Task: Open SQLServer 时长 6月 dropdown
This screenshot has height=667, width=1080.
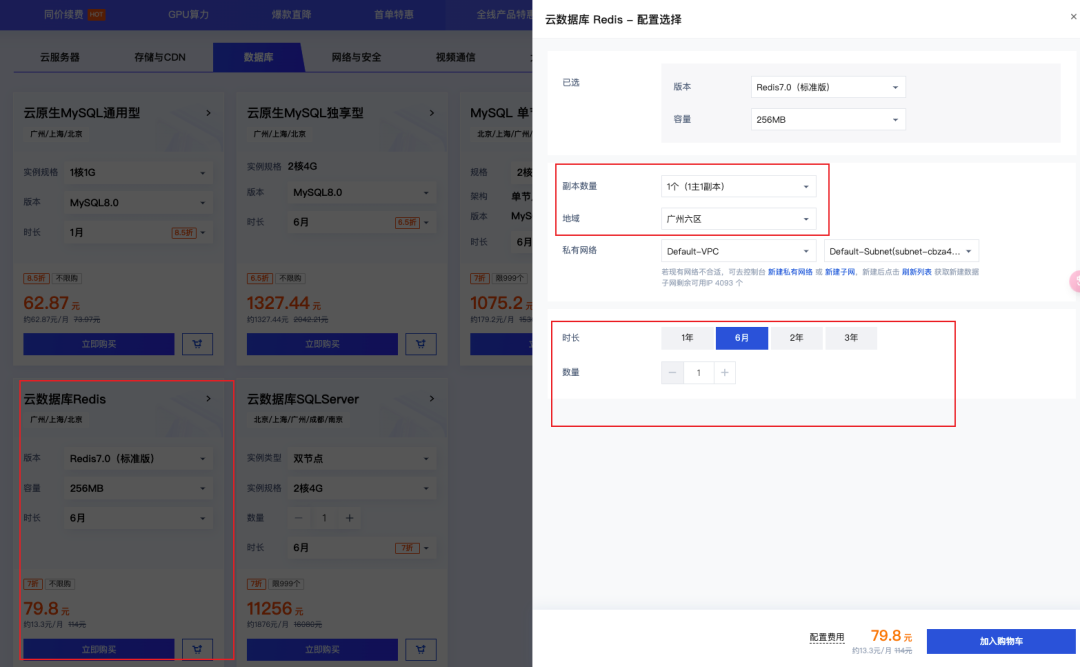Action: [x=361, y=548]
